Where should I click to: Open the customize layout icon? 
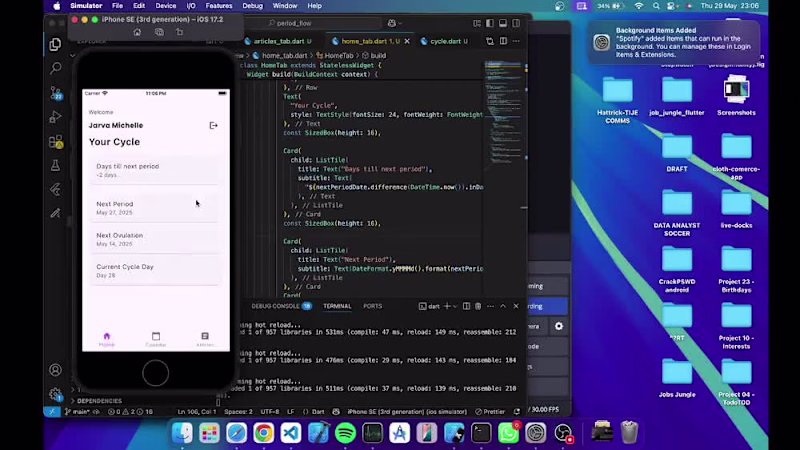click(477, 23)
